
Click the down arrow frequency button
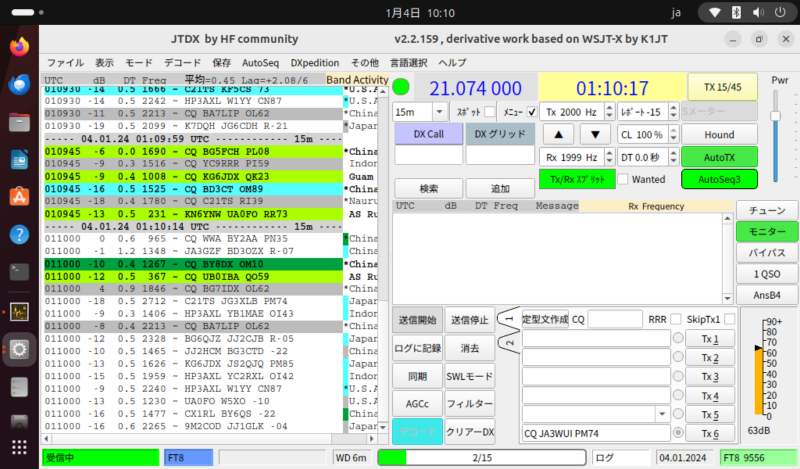595,135
